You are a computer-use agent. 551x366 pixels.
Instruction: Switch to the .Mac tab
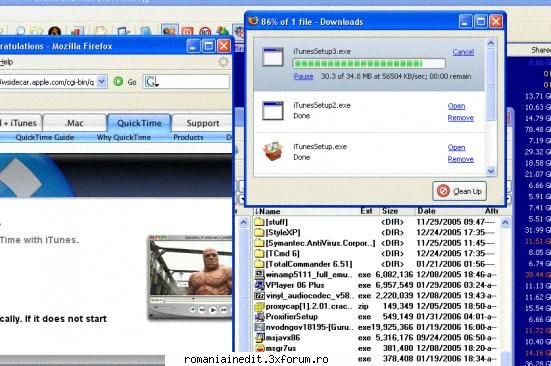pos(74,123)
